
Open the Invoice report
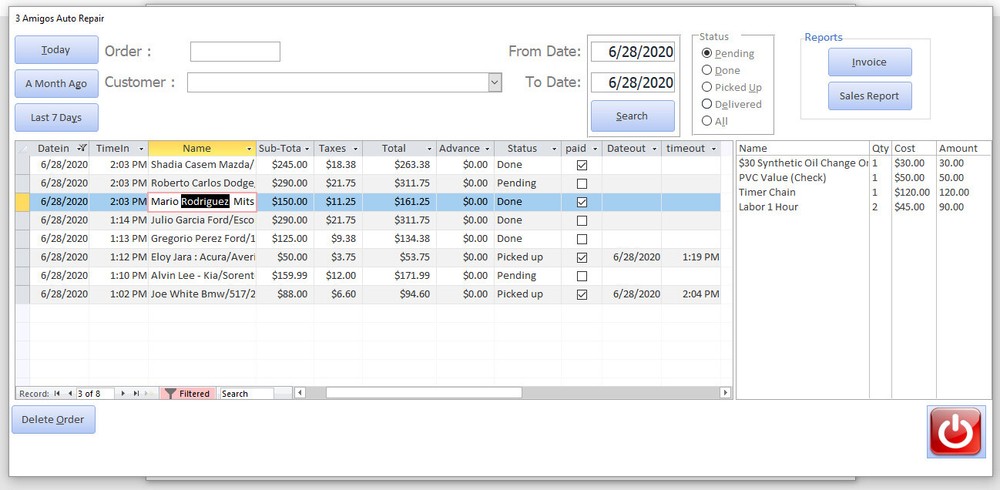[x=869, y=62]
